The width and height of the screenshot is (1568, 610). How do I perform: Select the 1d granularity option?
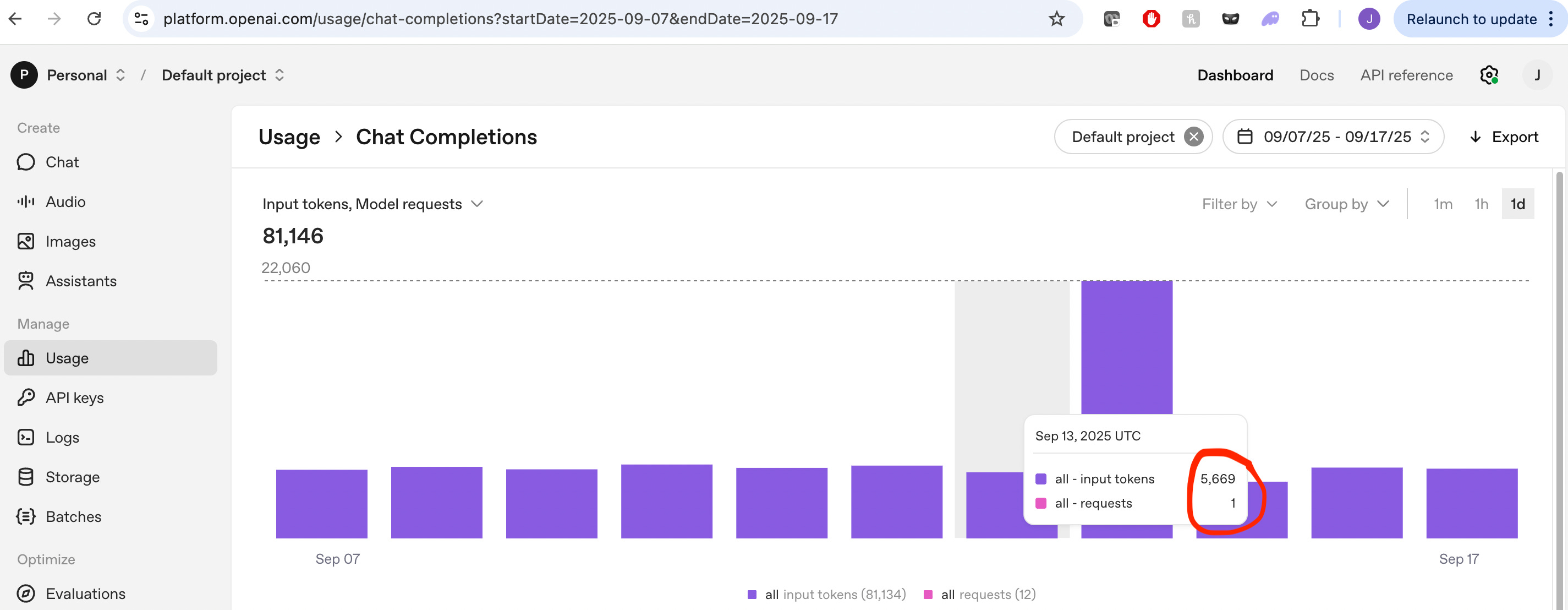pyautogui.click(x=1517, y=204)
